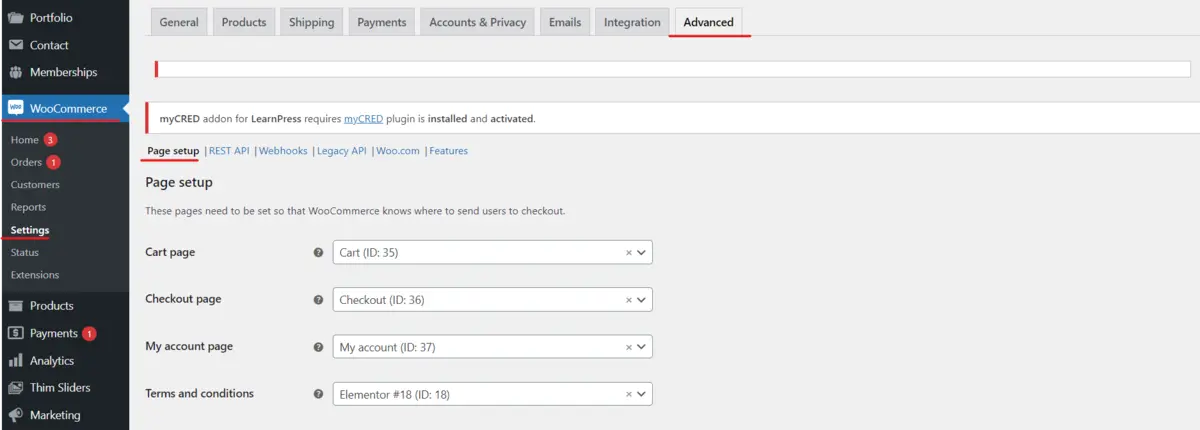Open the Cart page dropdown
Image resolution: width=1200 pixels, height=430 pixels.
492,253
